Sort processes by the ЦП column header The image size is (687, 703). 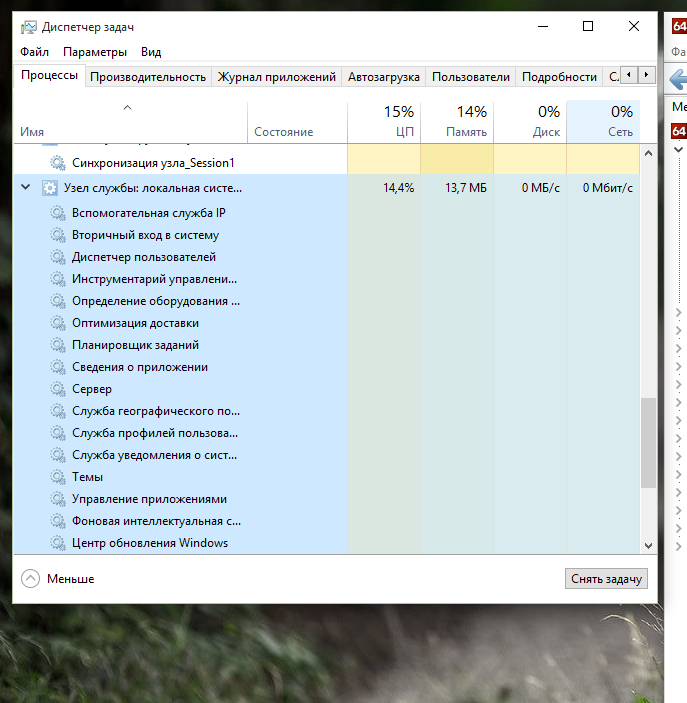(383, 121)
